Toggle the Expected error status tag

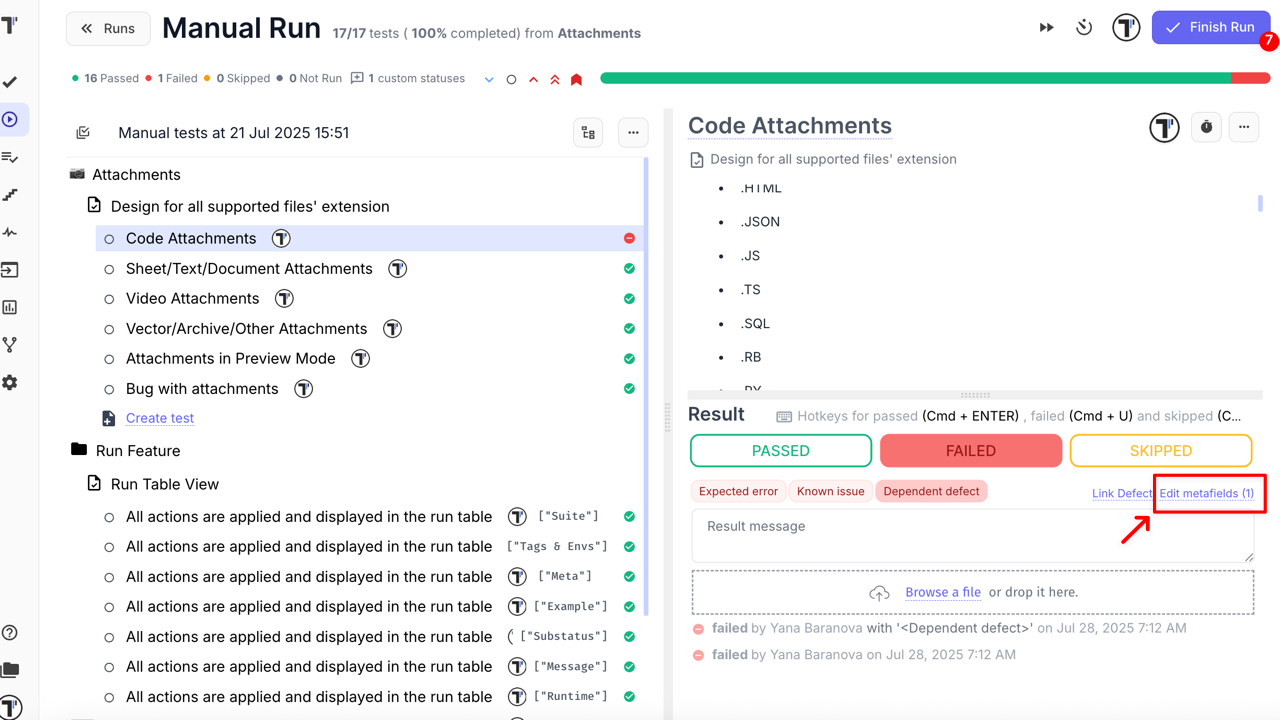click(x=738, y=491)
